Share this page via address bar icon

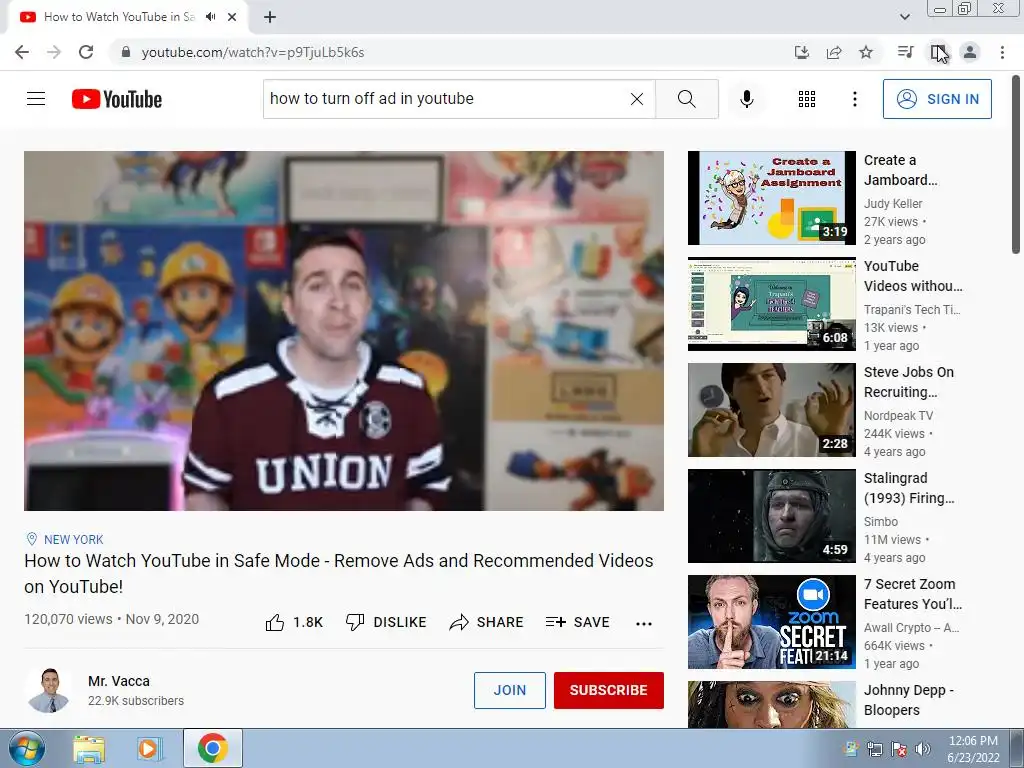834,52
